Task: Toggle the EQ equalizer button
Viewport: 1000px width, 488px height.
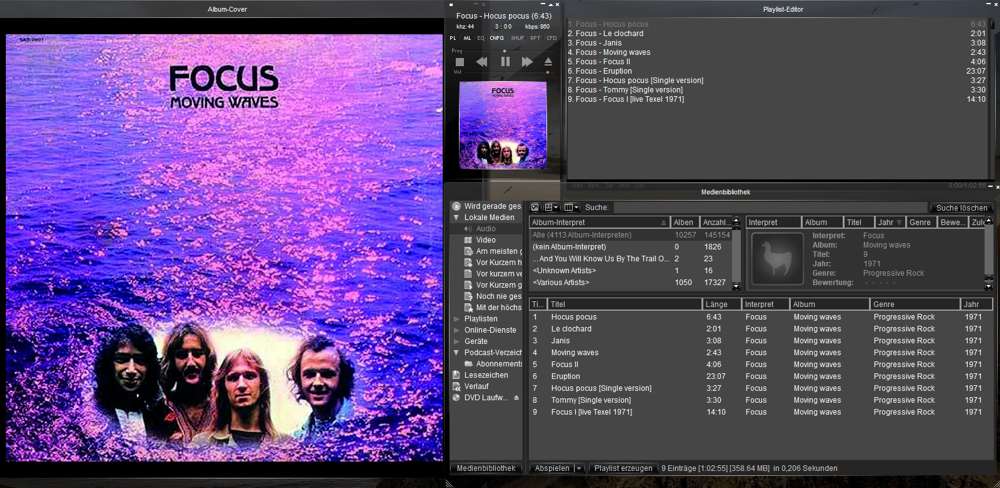Action: [481, 38]
